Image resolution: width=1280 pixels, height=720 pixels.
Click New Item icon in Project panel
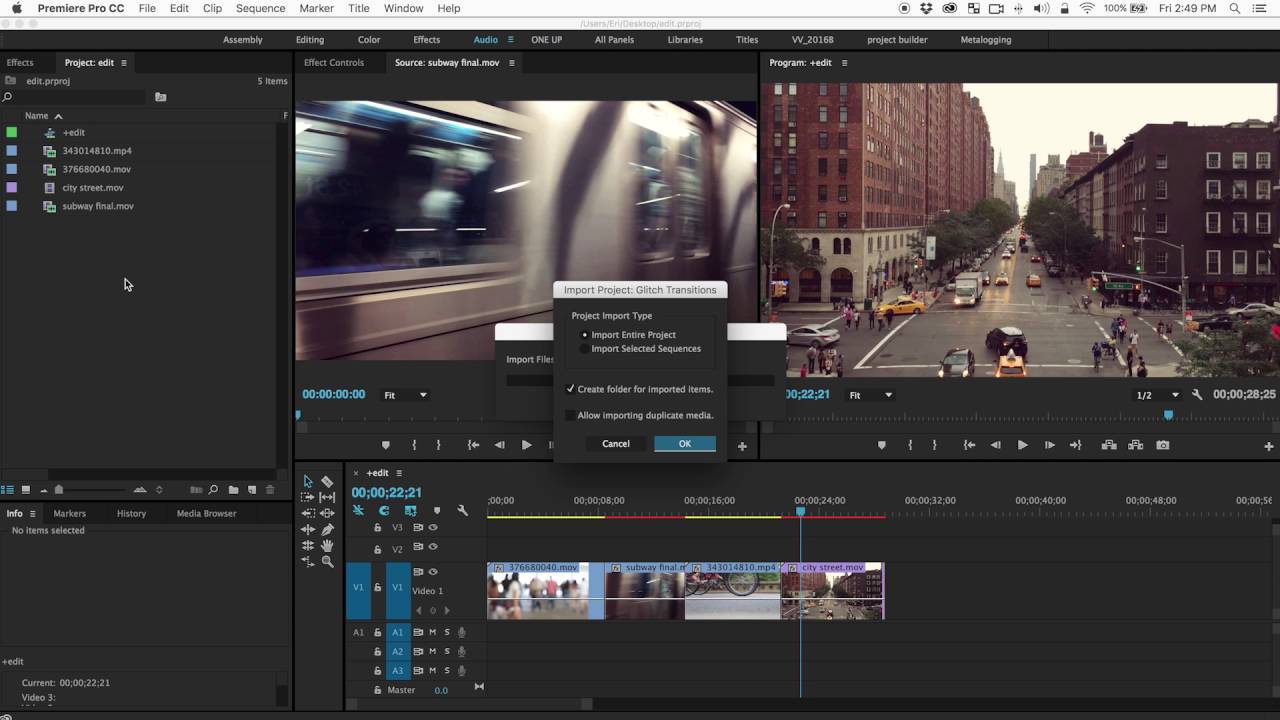point(252,490)
